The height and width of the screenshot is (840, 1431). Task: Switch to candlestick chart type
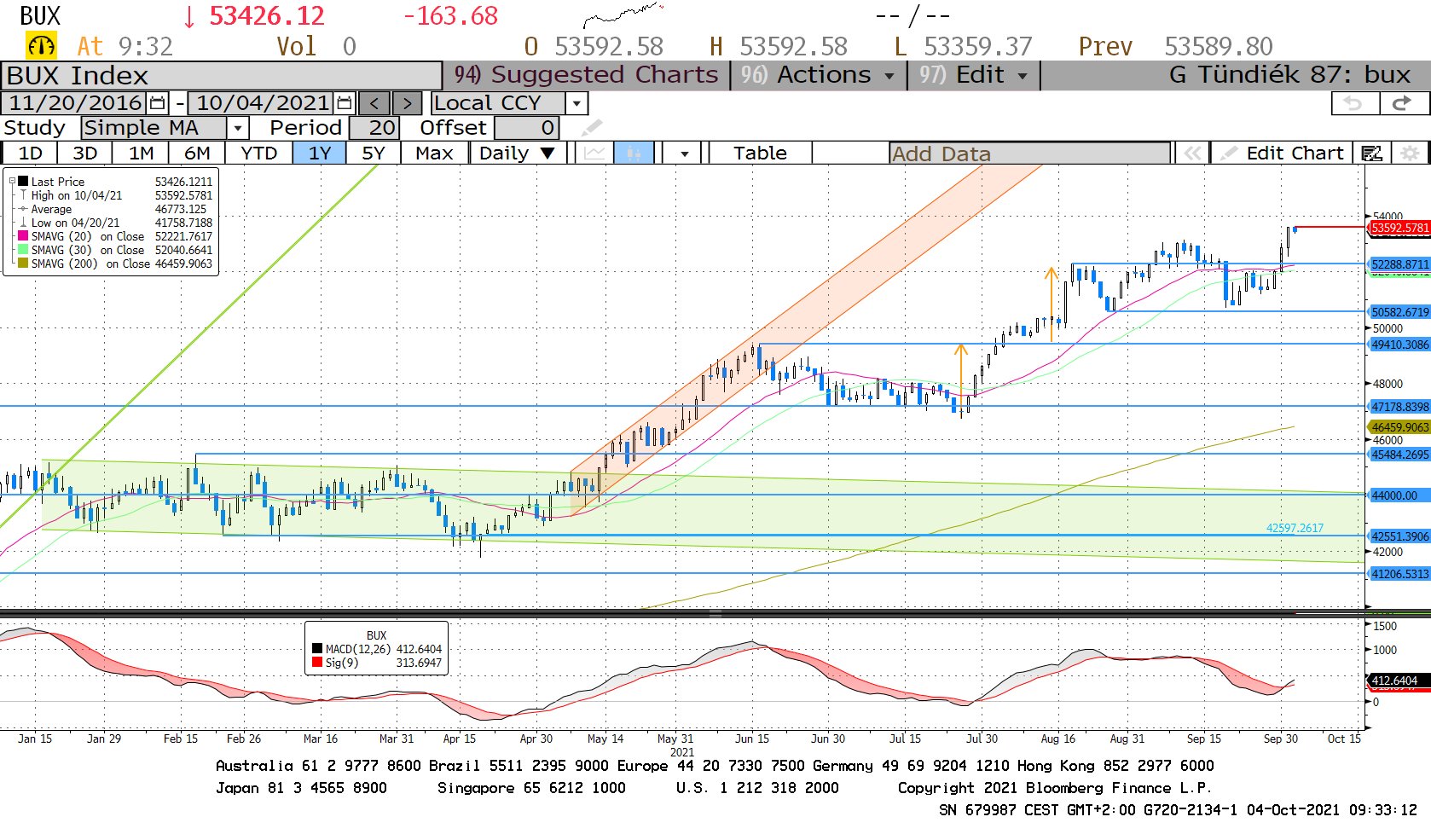tap(633, 153)
